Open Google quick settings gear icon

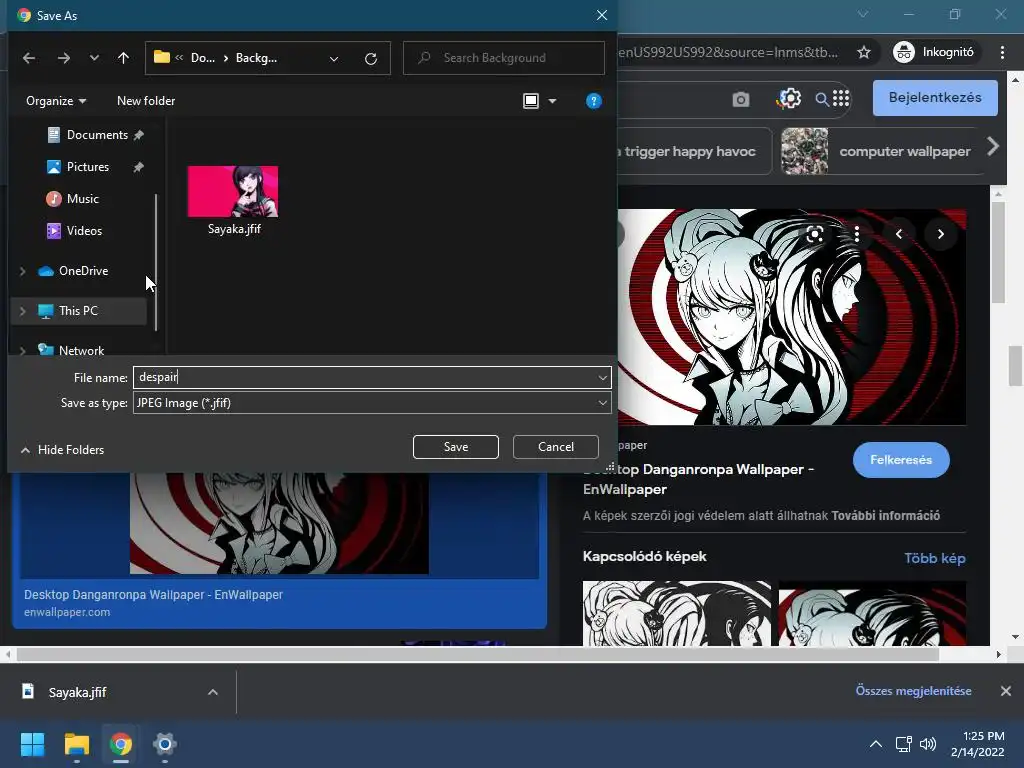(790, 99)
